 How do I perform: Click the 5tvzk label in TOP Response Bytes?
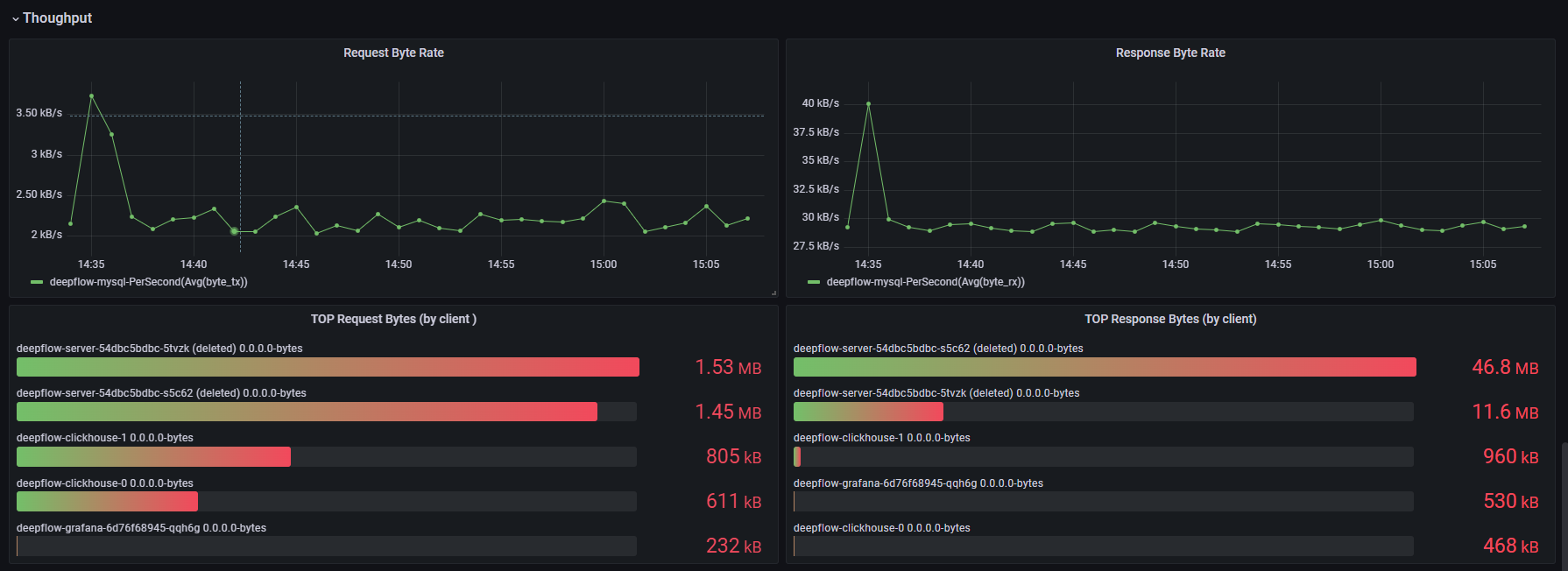click(x=936, y=393)
